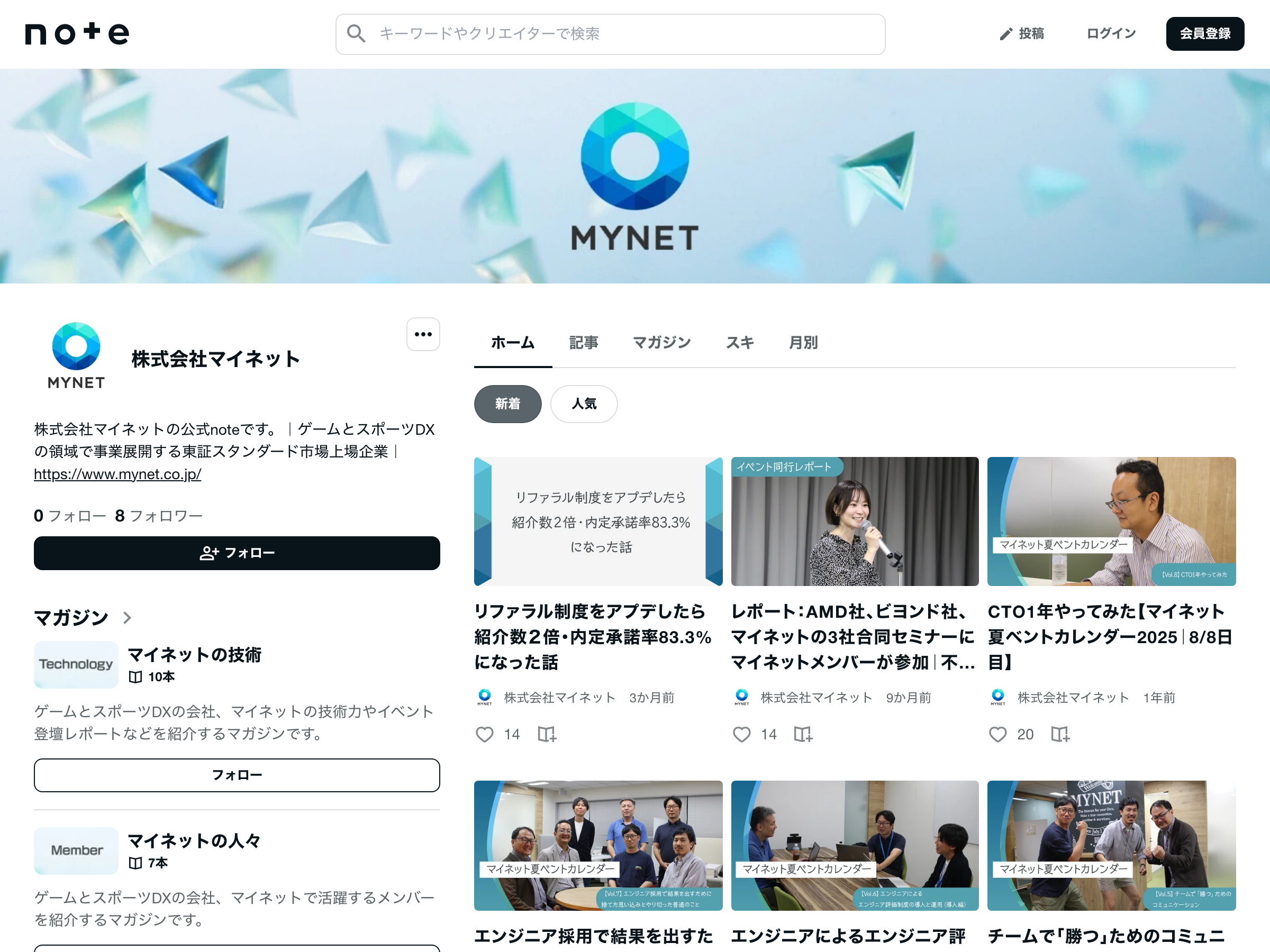Open the レポート:AMD社、ビヨンド社 article title
Viewport: 1270px width, 952px height.
click(x=853, y=637)
